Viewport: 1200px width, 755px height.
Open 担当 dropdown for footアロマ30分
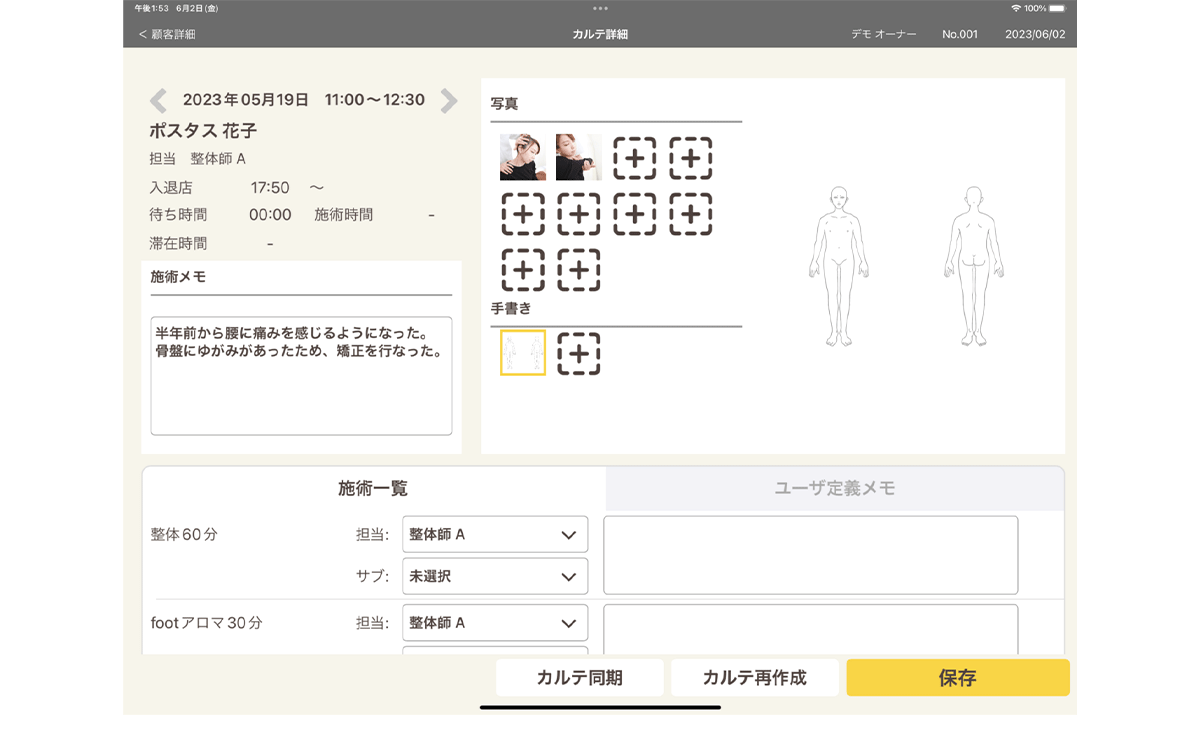pyautogui.click(x=495, y=622)
